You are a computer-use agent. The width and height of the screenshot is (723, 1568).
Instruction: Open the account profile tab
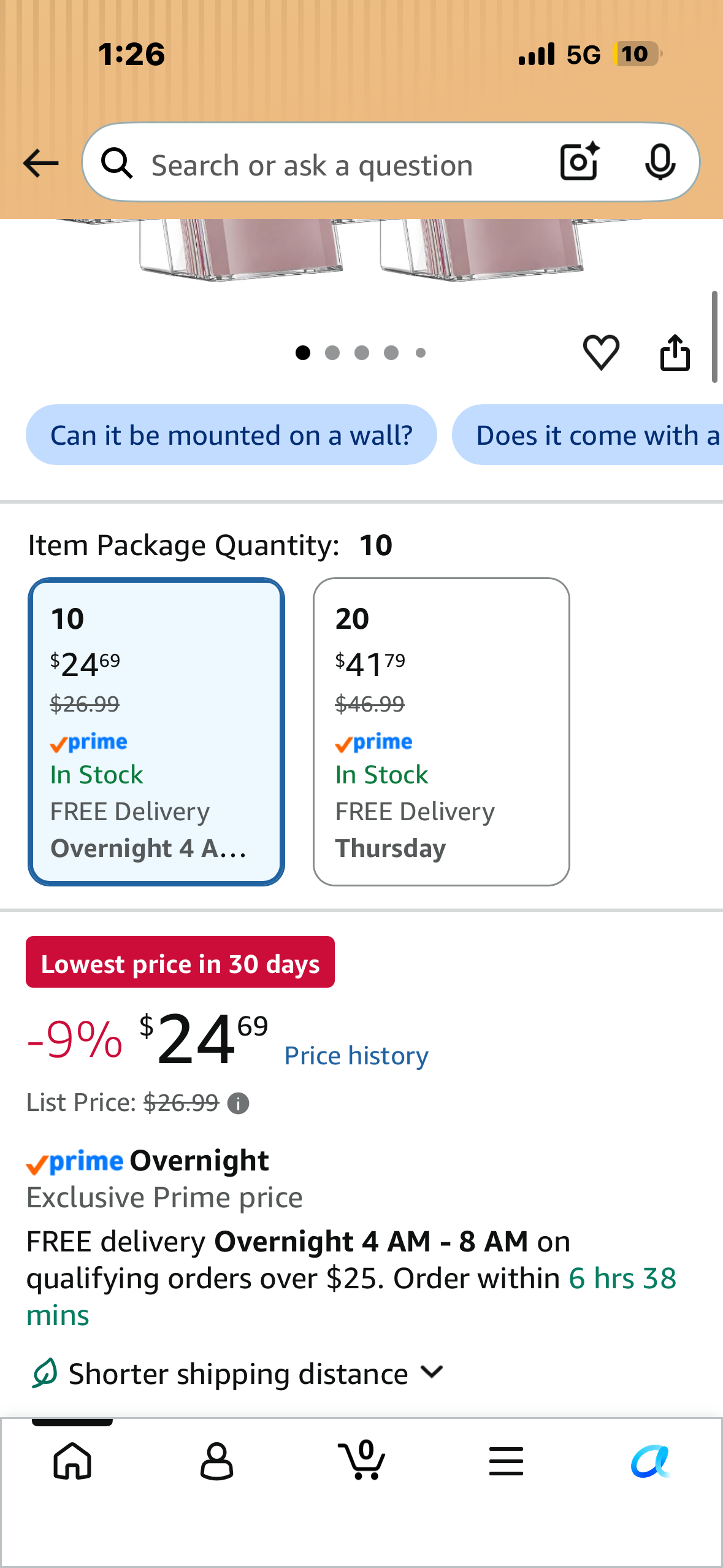click(x=217, y=1461)
